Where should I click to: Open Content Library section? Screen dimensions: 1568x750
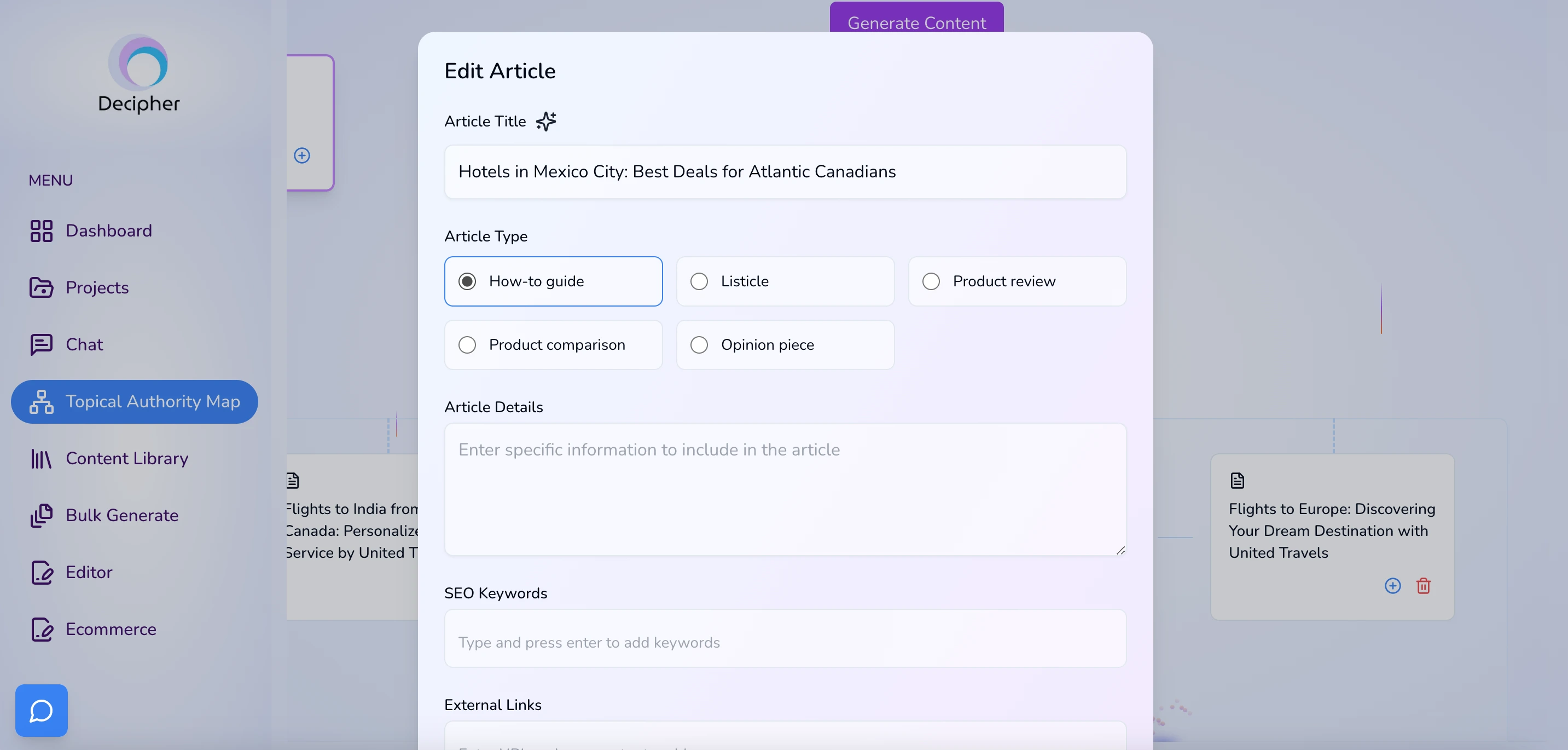click(127, 458)
